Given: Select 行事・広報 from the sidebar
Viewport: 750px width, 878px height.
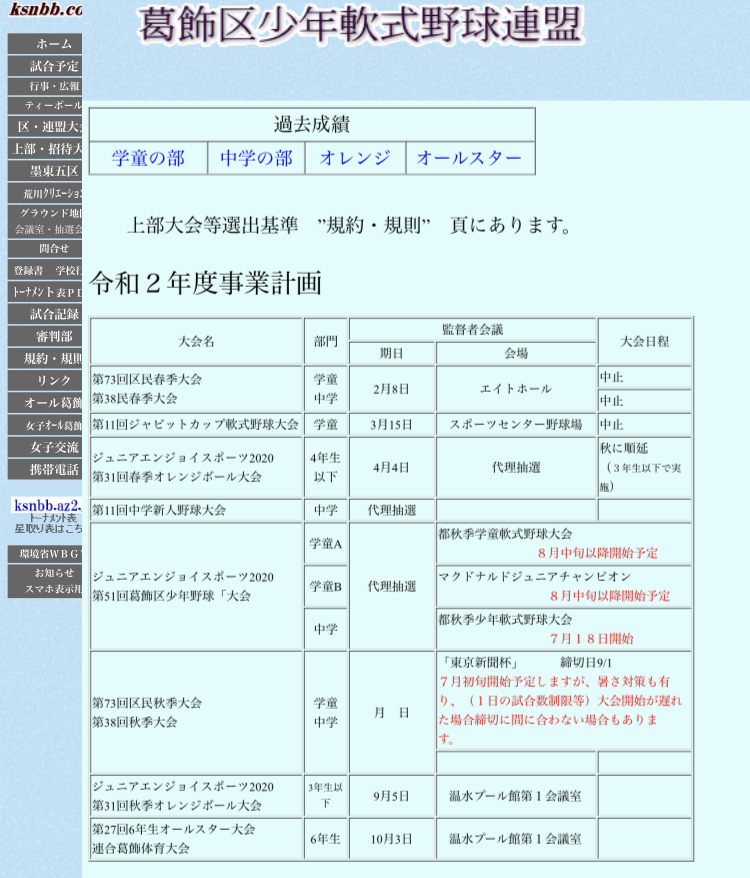Looking at the screenshot, I should [x=45, y=86].
